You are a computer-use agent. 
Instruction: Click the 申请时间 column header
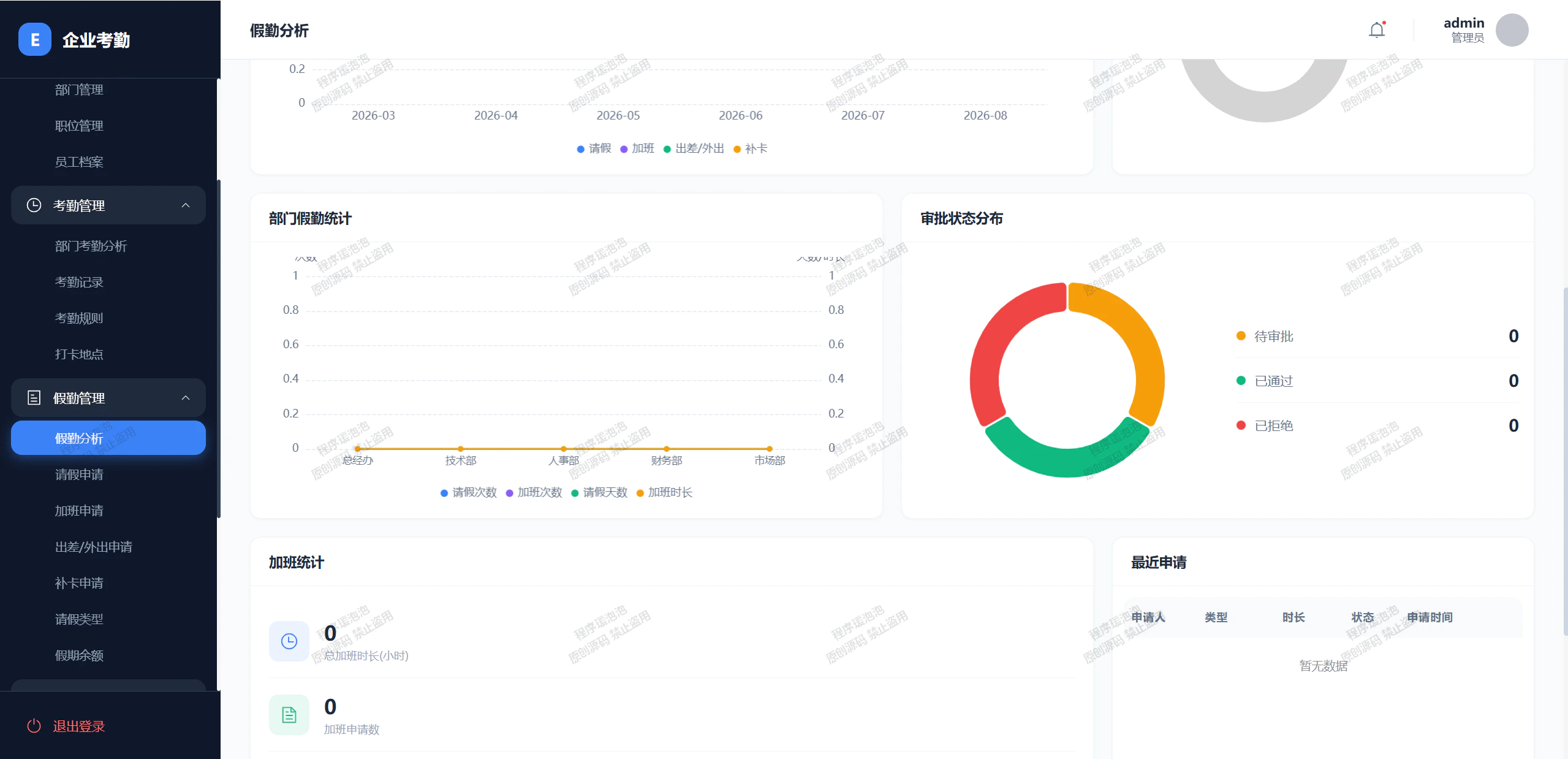[x=1430, y=617]
